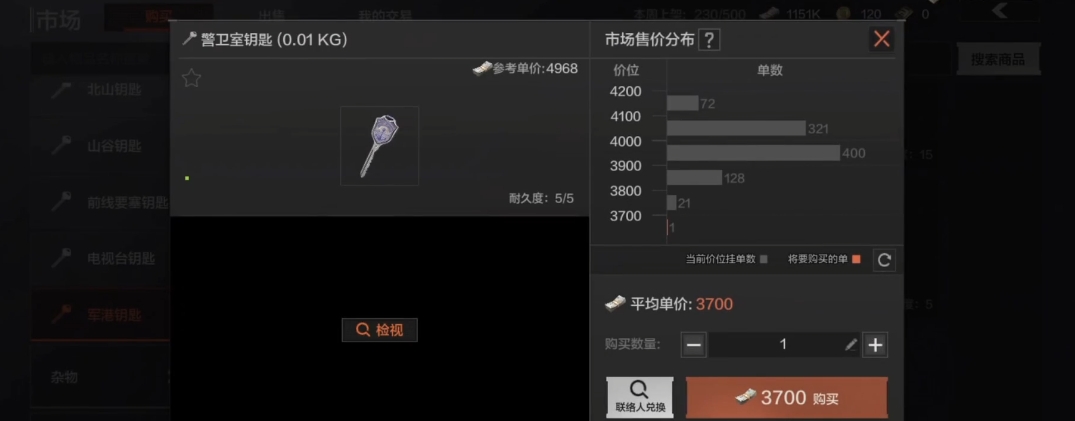Favorite the guard room key with star icon

point(191,78)
